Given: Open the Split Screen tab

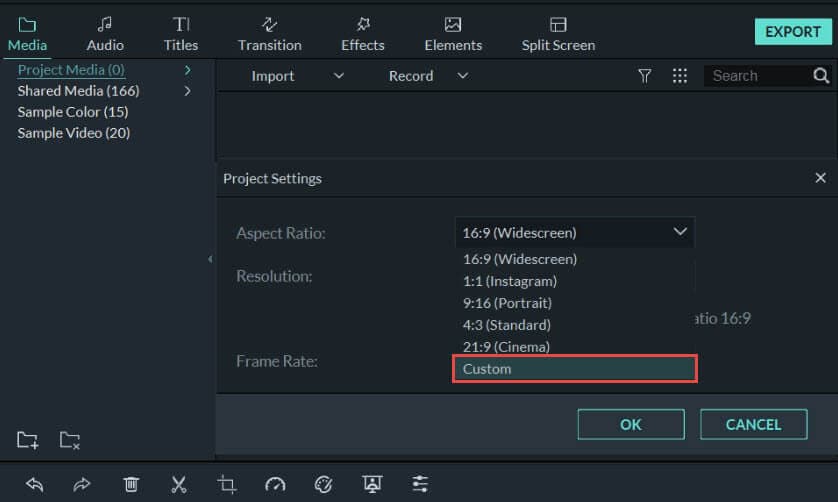Looking at the screenshot, I should 558,33.
